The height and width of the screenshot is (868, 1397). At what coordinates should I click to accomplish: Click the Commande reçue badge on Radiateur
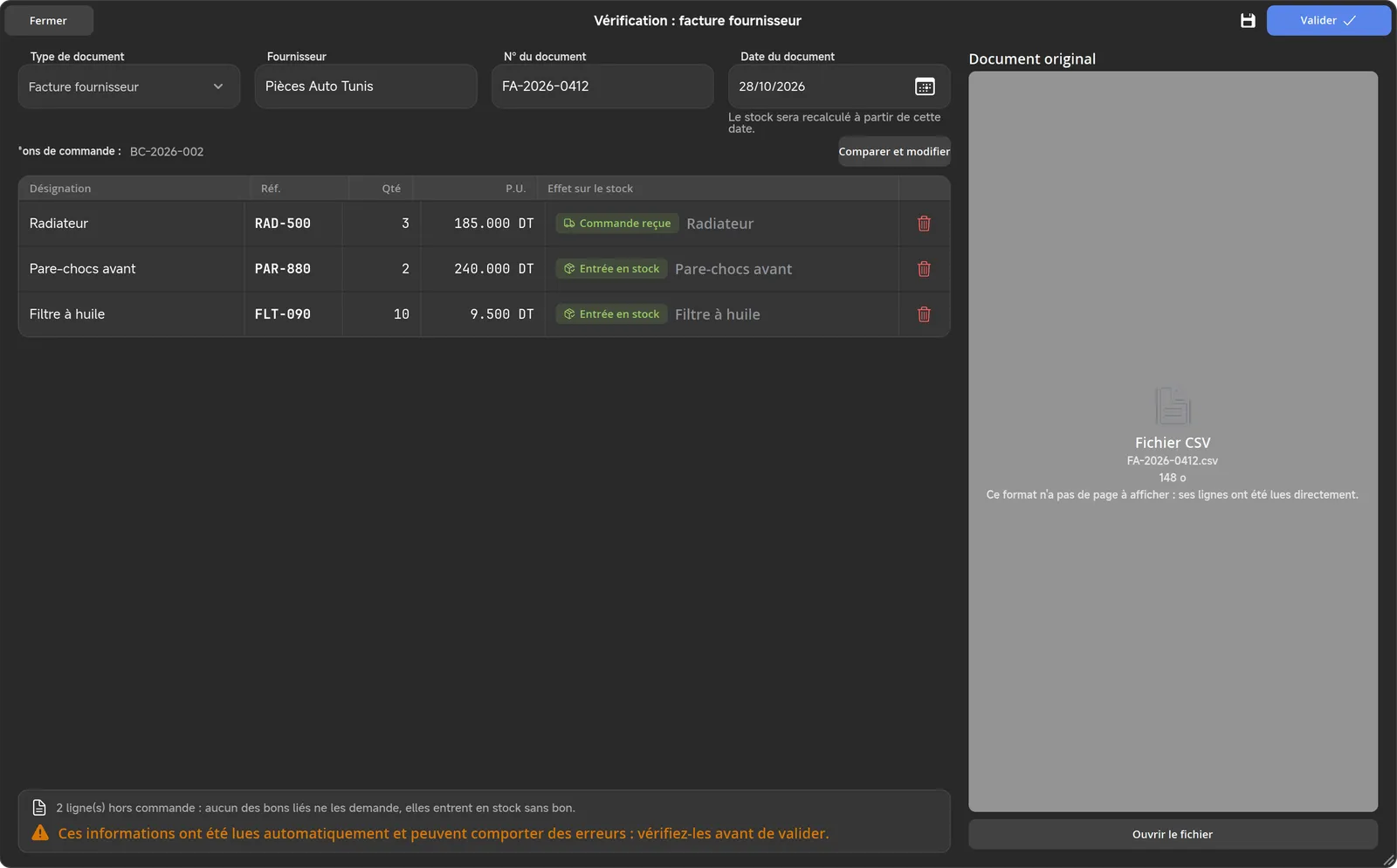(x=617, y=224)
